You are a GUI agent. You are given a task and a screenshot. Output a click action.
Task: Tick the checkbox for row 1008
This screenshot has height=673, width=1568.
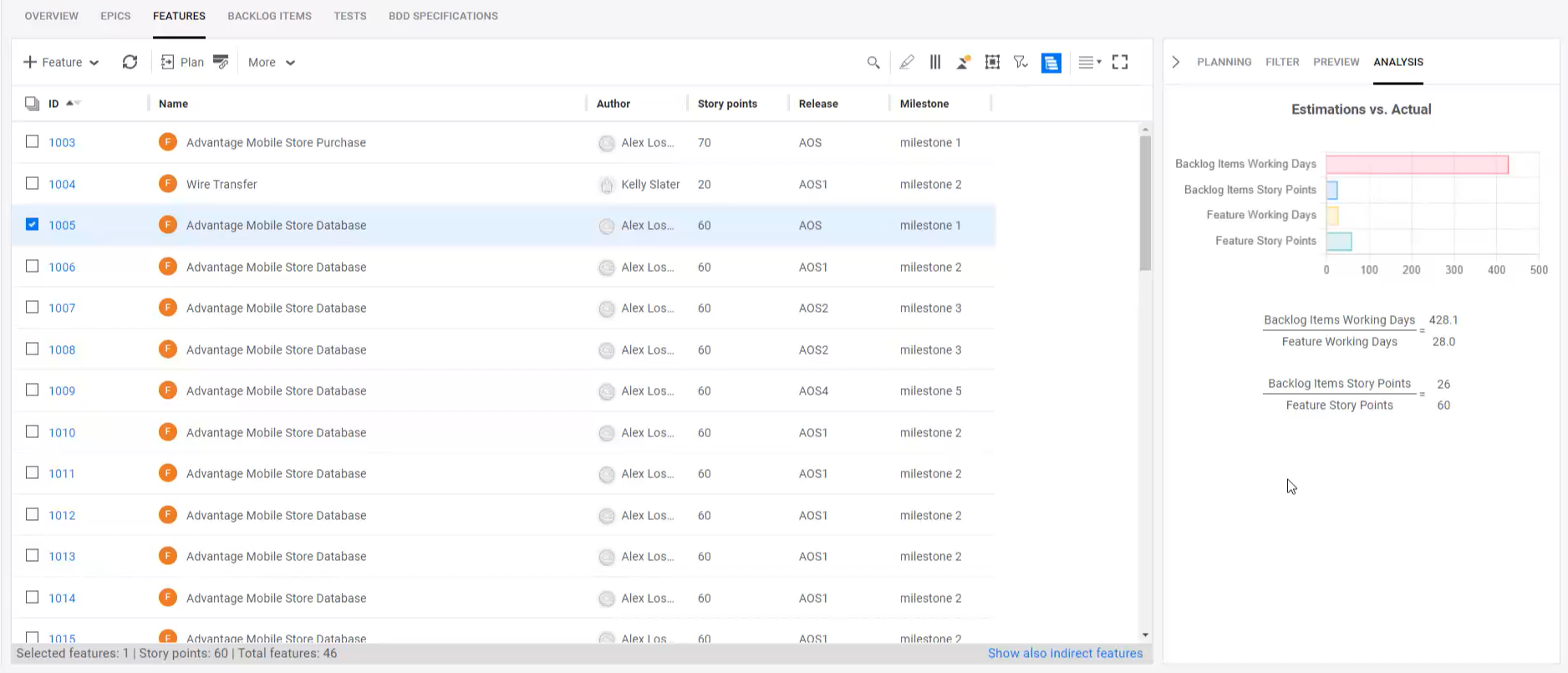tap(32, 349)
